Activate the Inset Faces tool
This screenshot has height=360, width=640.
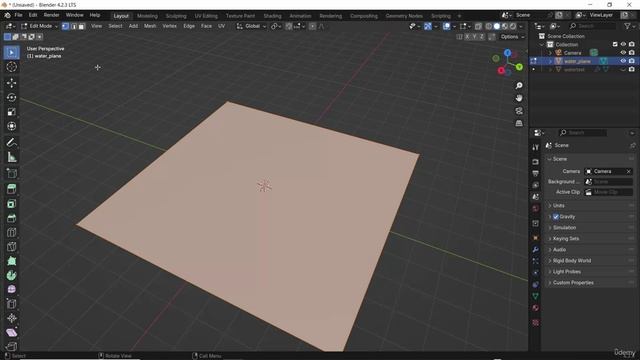coord(11,204)
